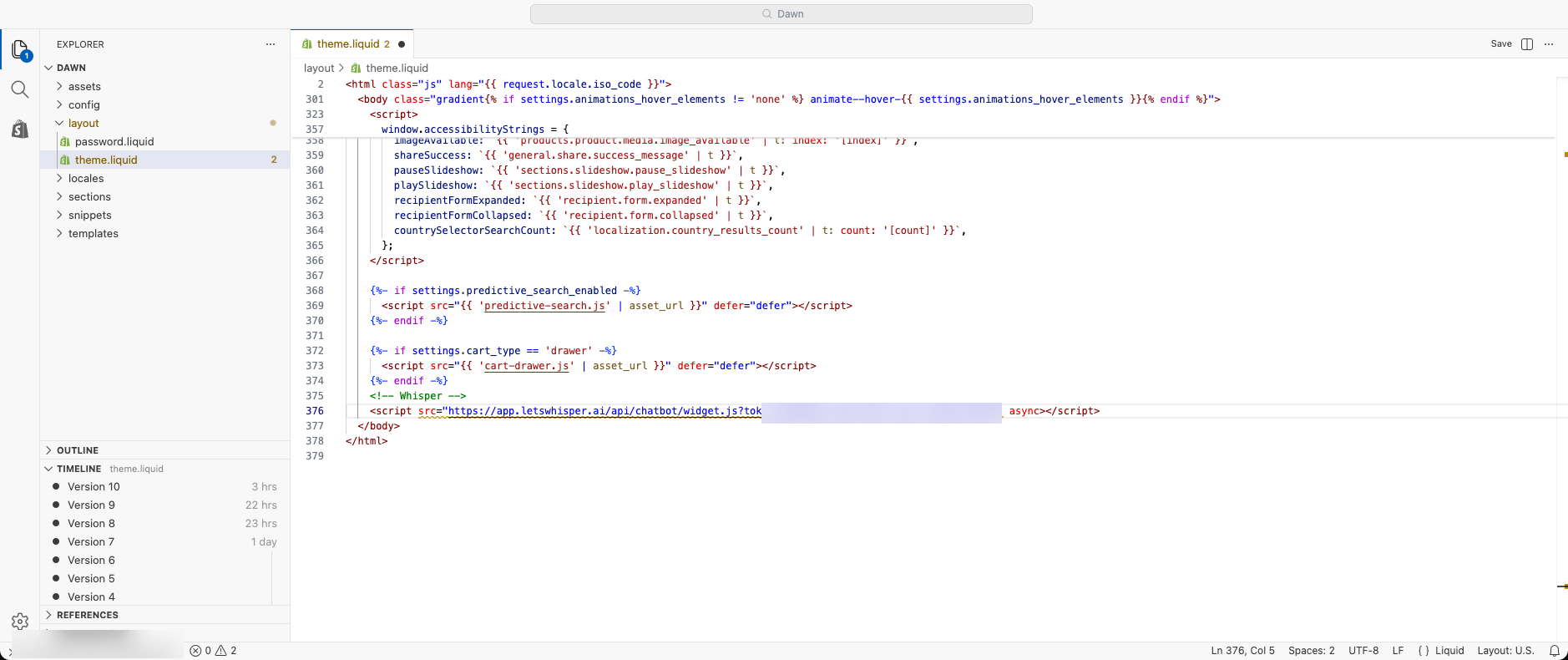Screen dimensions: 1568x660
Task: Select Version 7 in timeline
Action: coord(165,541)
